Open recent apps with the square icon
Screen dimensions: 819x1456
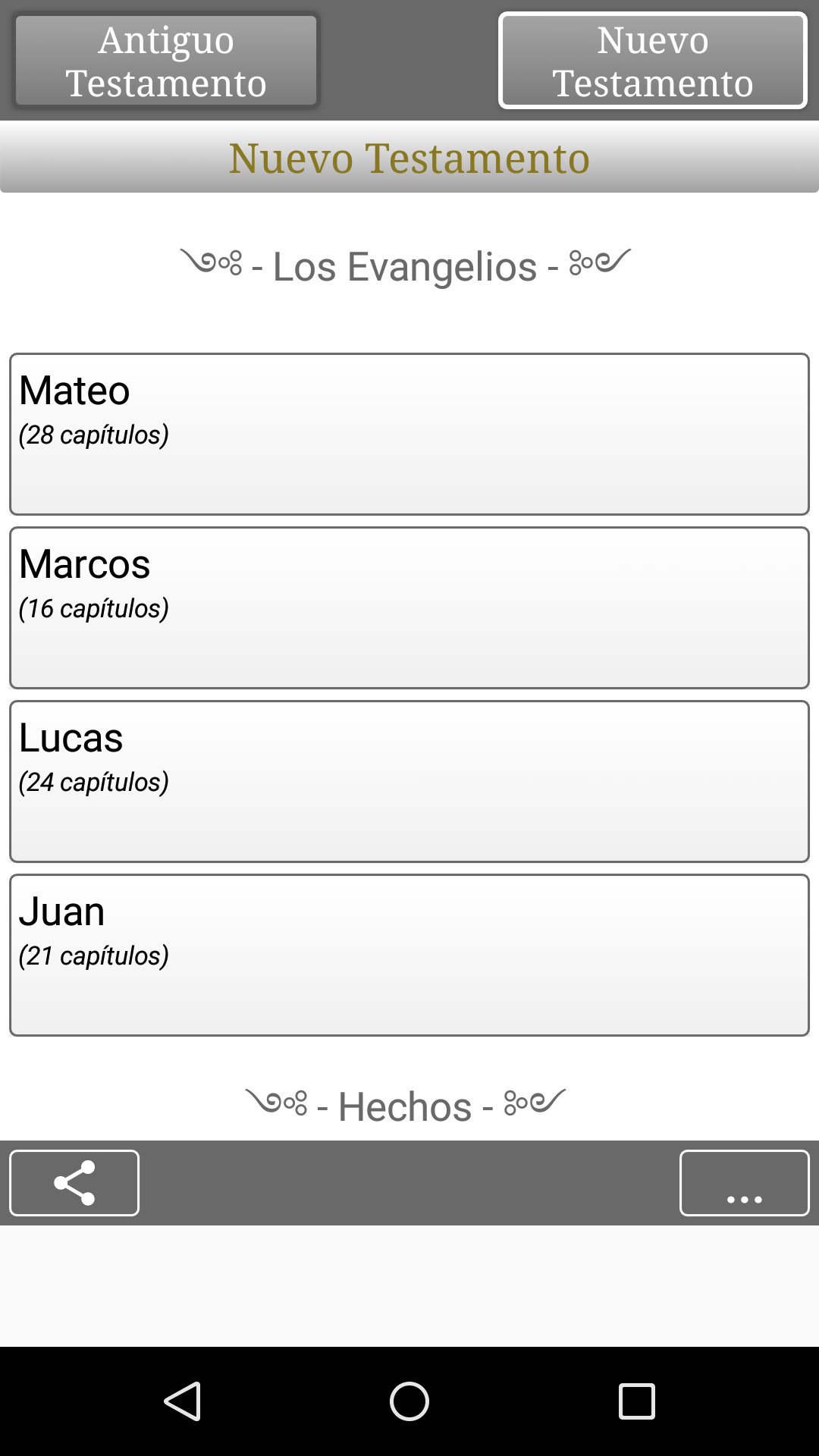[x=636, y=1401]
